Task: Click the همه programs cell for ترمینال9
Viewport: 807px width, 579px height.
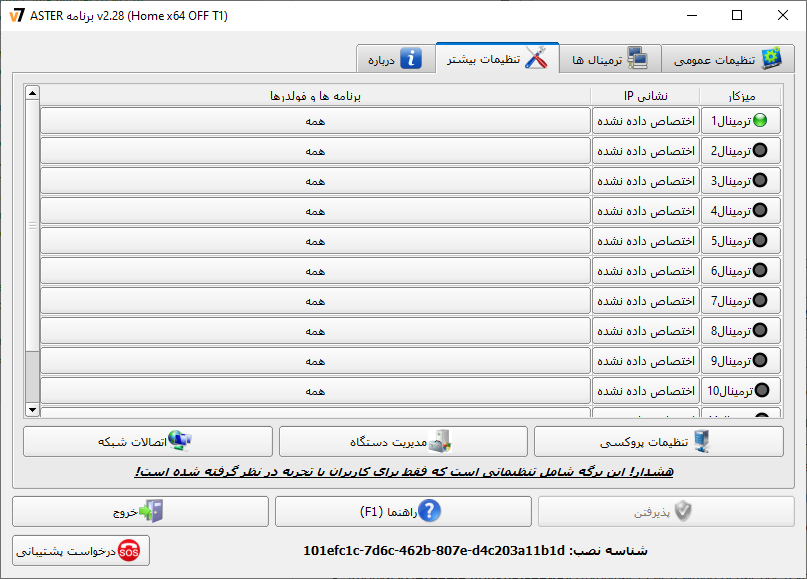Action: (315, 361)
